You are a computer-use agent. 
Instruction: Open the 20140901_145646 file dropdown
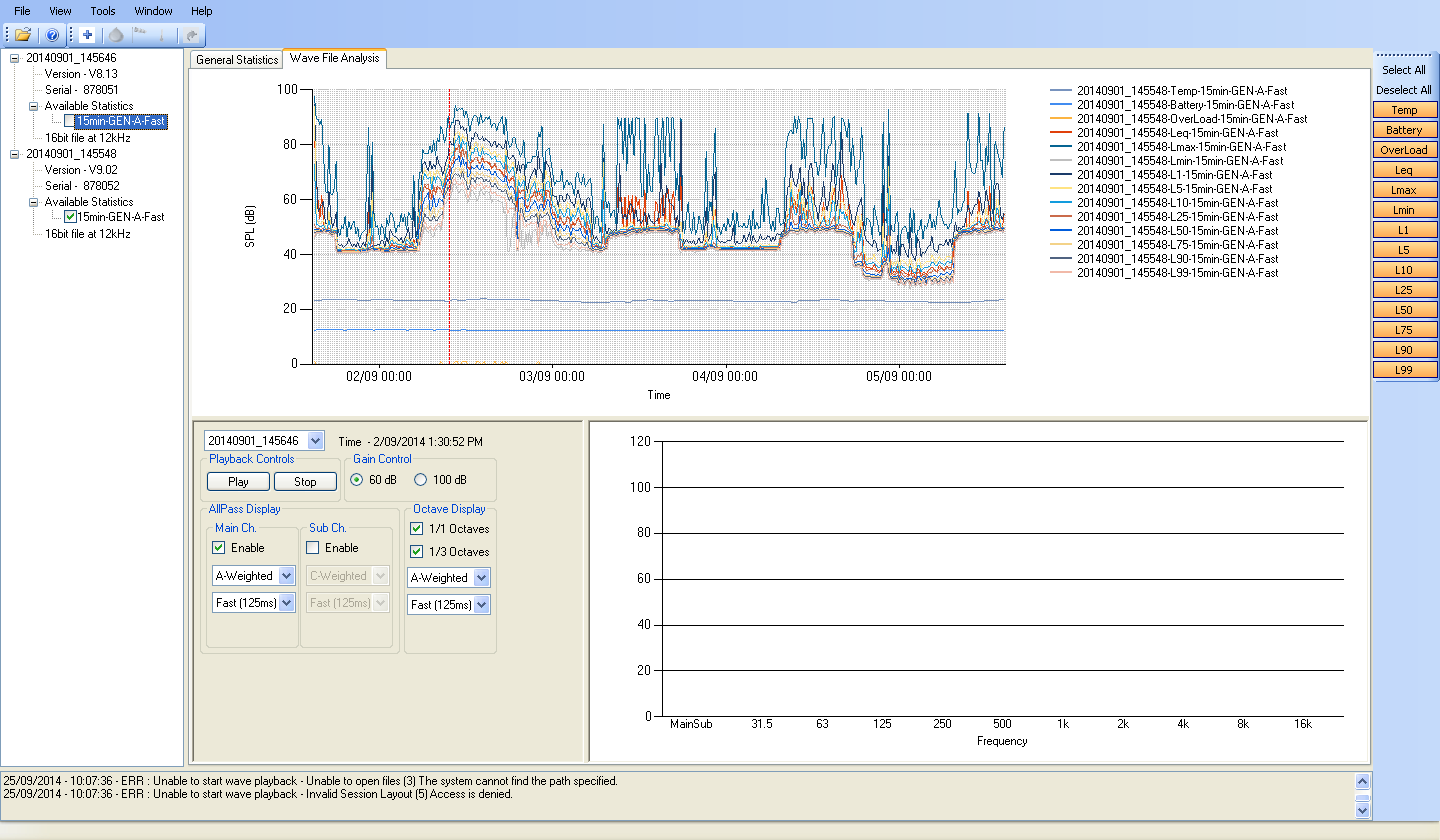(316, 441)
